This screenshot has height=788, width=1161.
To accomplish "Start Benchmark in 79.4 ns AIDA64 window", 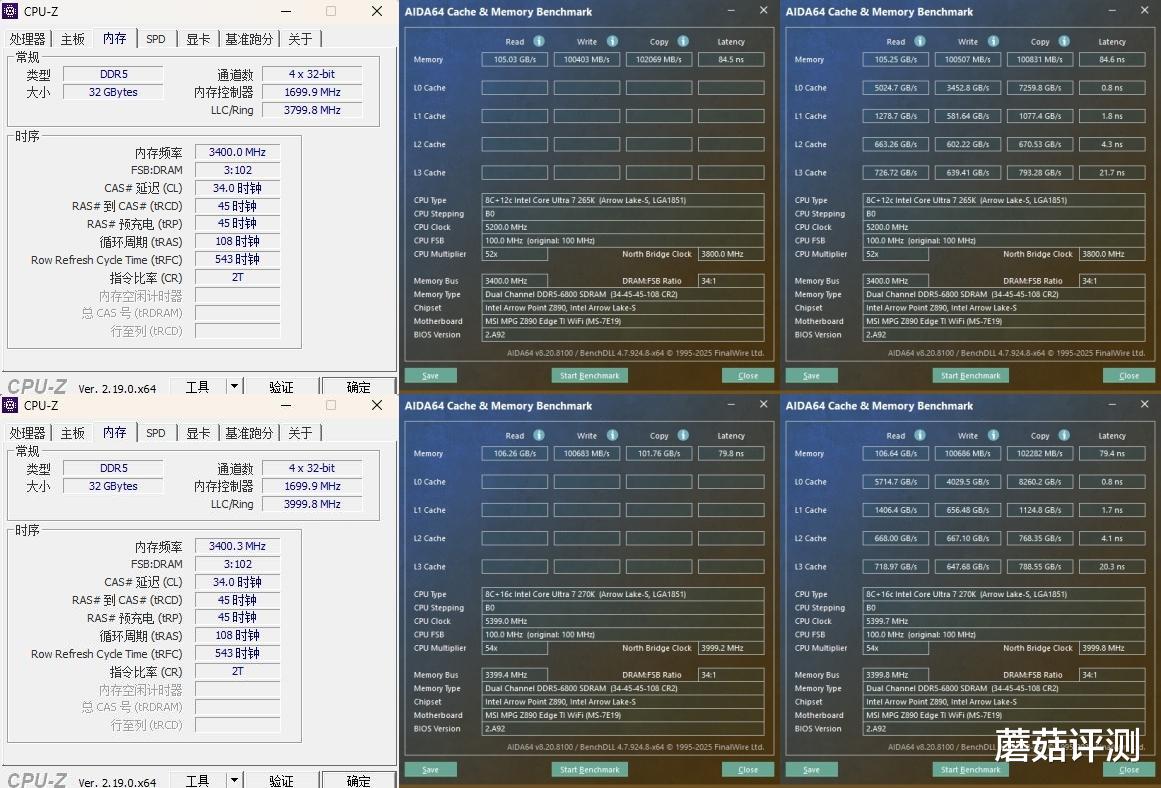I will [971, 769].
